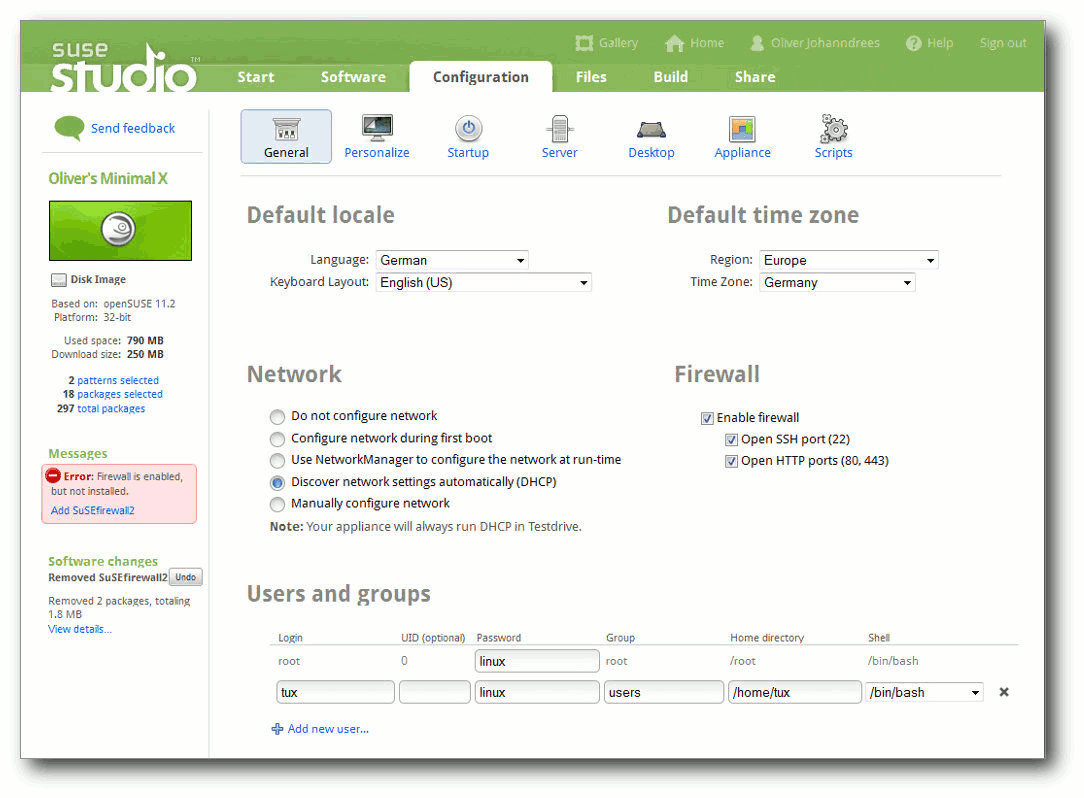Viewport: 1084px width, 798px height.
Task: Switch to the Files tab
Action: point(591,77)
